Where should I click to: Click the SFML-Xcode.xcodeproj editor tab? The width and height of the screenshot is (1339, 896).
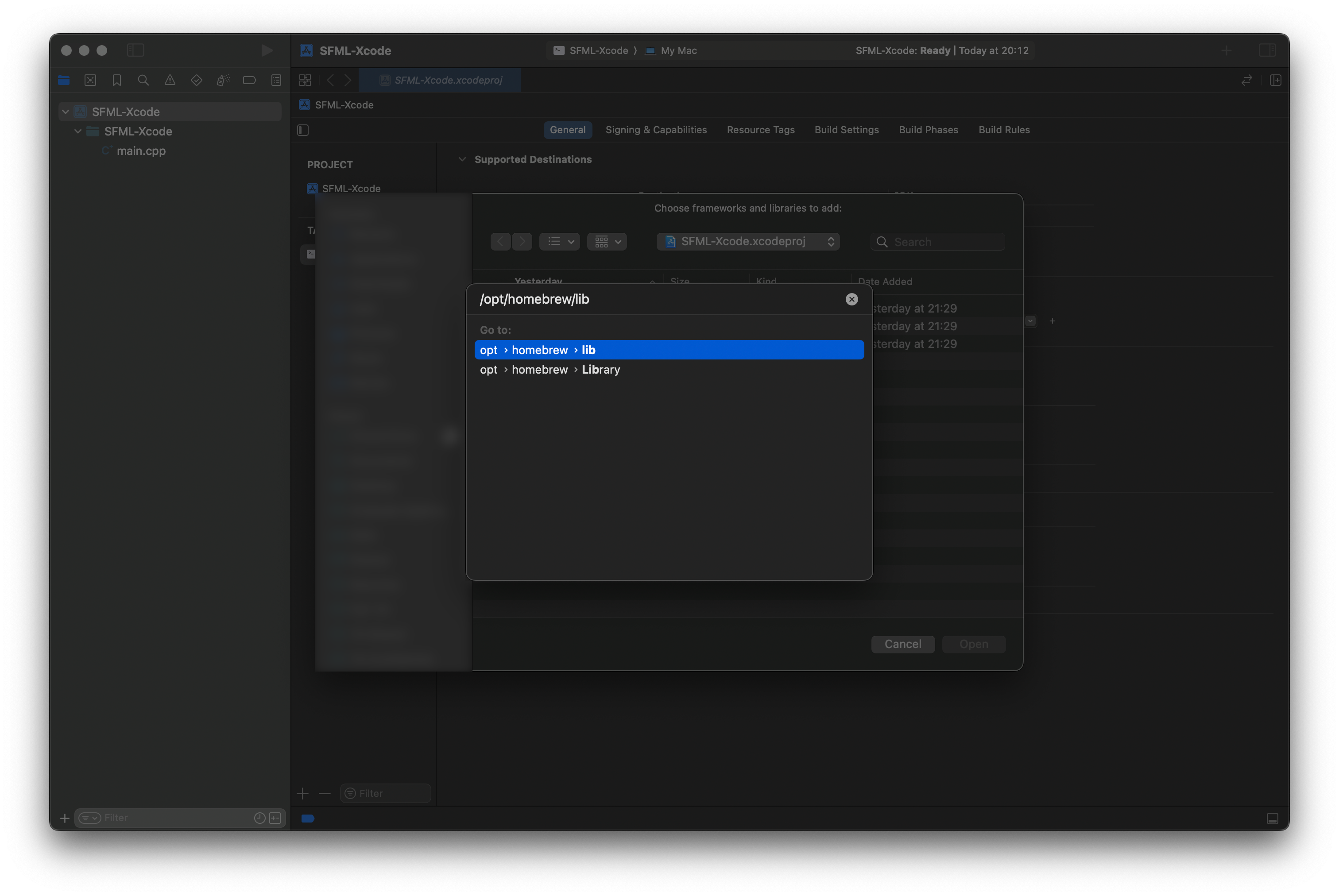[x=440, y=80]
